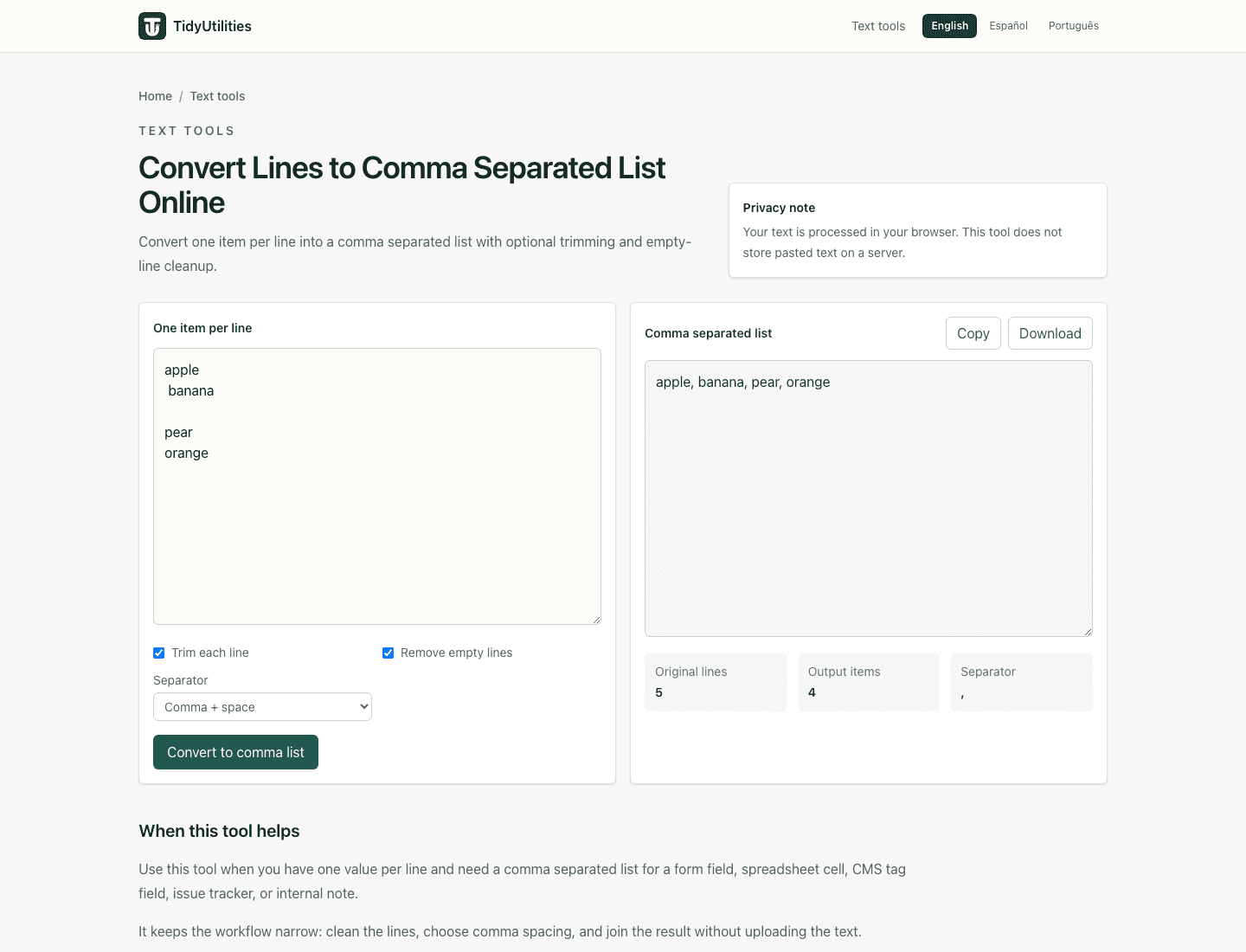
Task: Open the Separator dropdown
Action: pyautogui.click(x=262, y=706)
